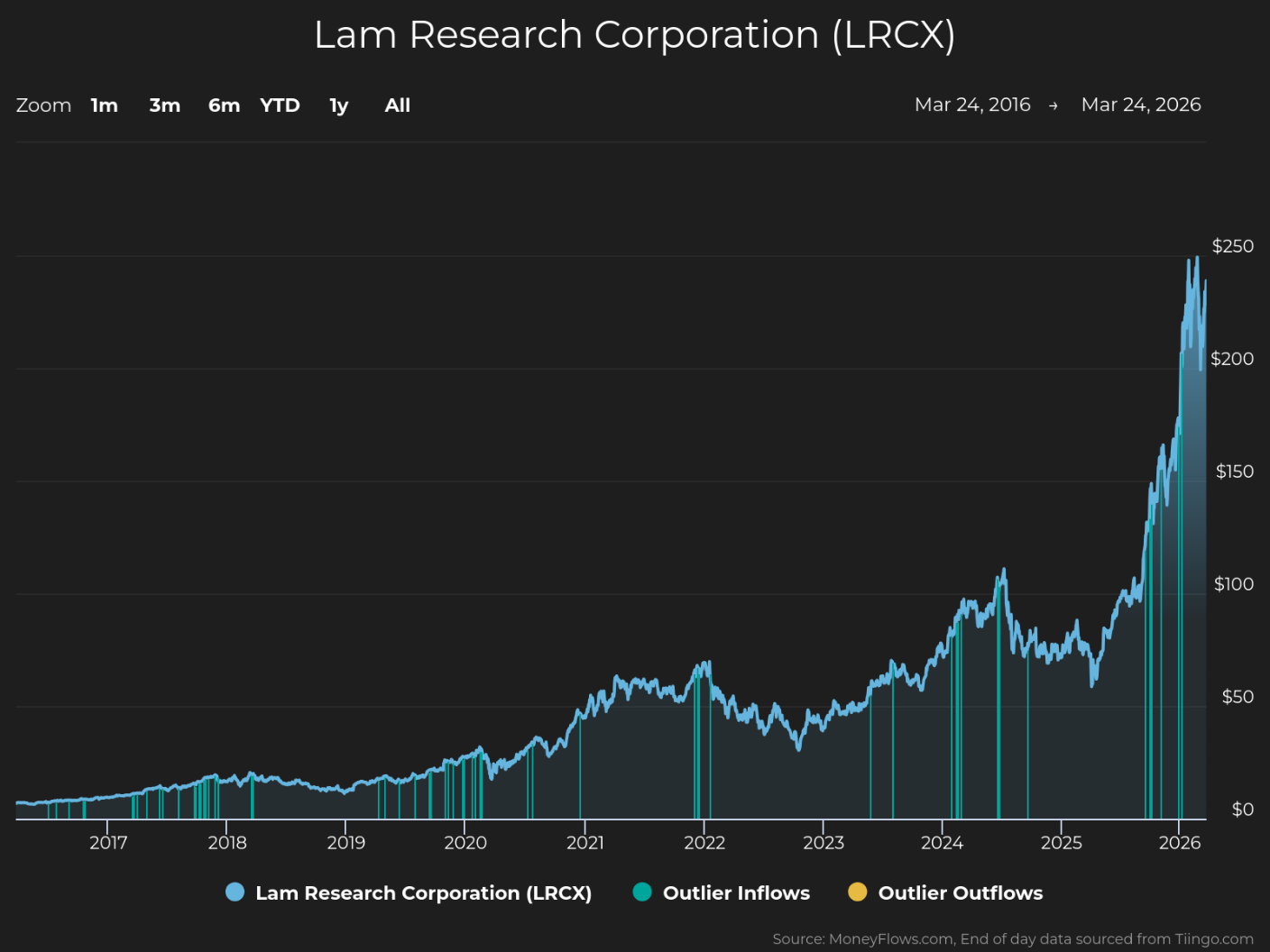Screen dimensions: 1270x952
Task: Click the 2026 x-axis label
Action: click(1180, 843)
